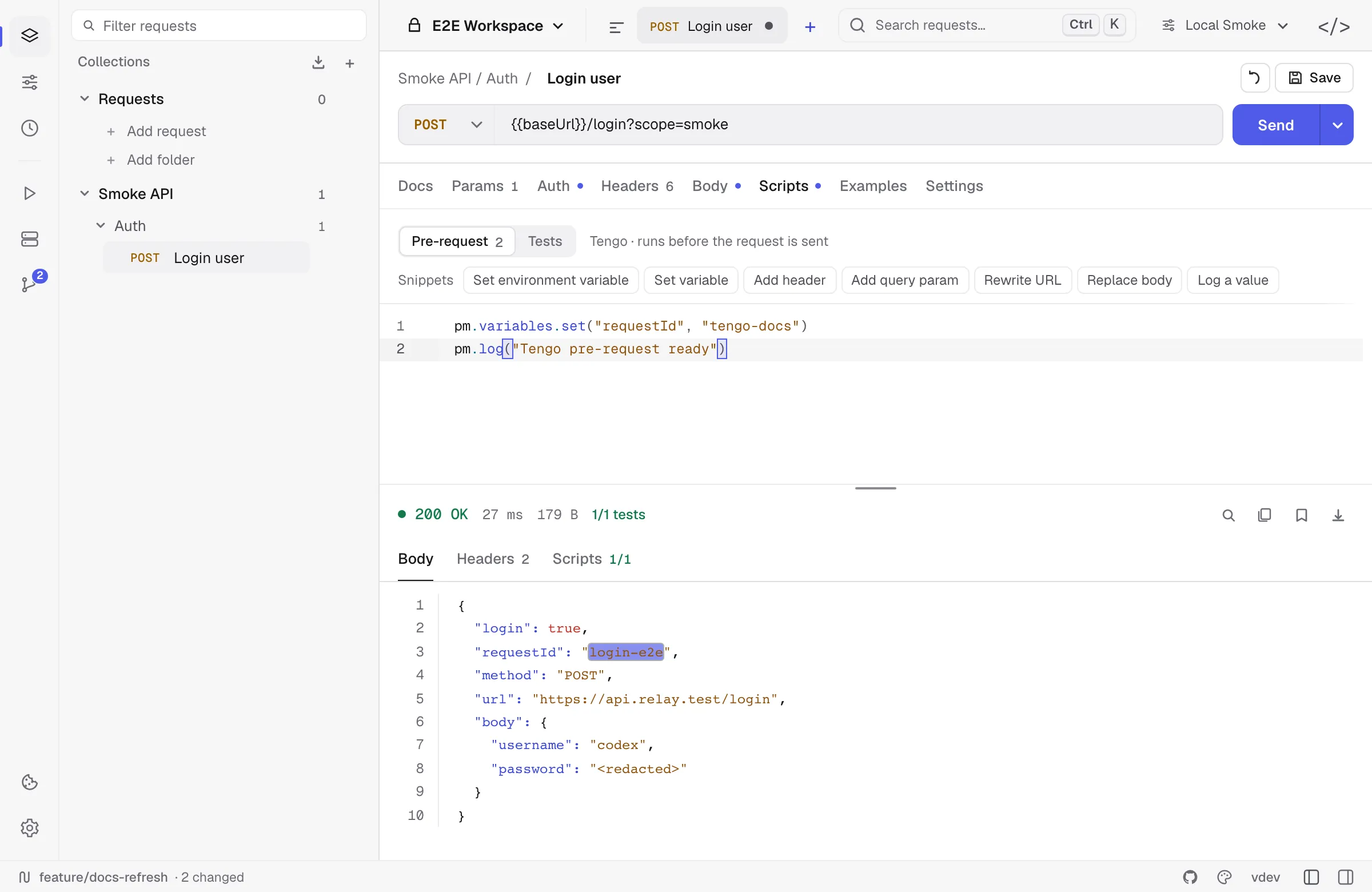Open the Local Smoke environment dropdown
Viewport: 1372px width, 892px height.
click(x=1225, y=25)
